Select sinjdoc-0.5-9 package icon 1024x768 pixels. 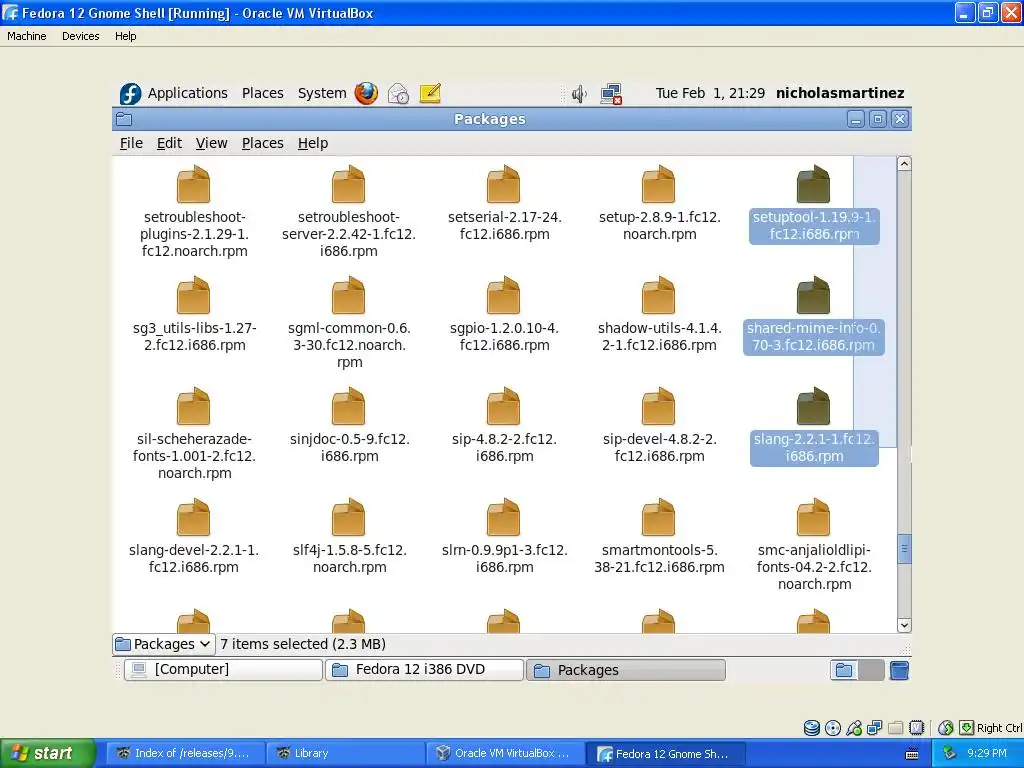(349, 407)
